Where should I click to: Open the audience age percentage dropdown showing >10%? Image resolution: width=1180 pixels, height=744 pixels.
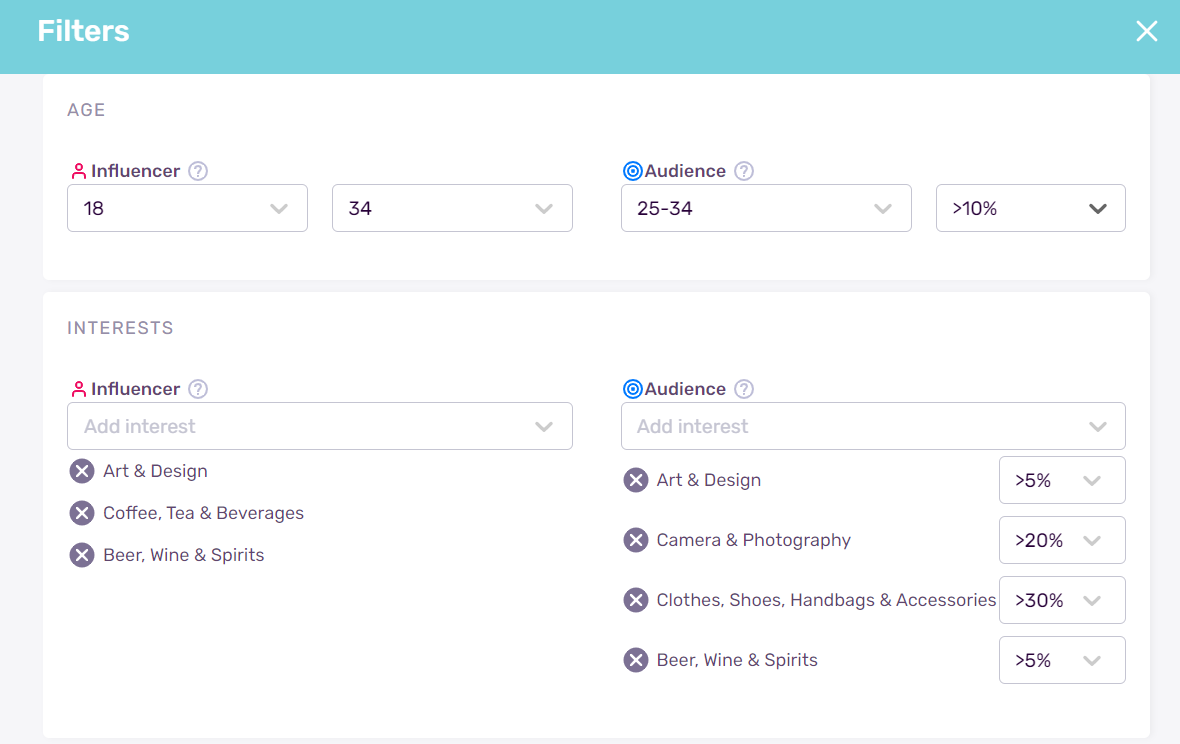tap(1030, 208)
